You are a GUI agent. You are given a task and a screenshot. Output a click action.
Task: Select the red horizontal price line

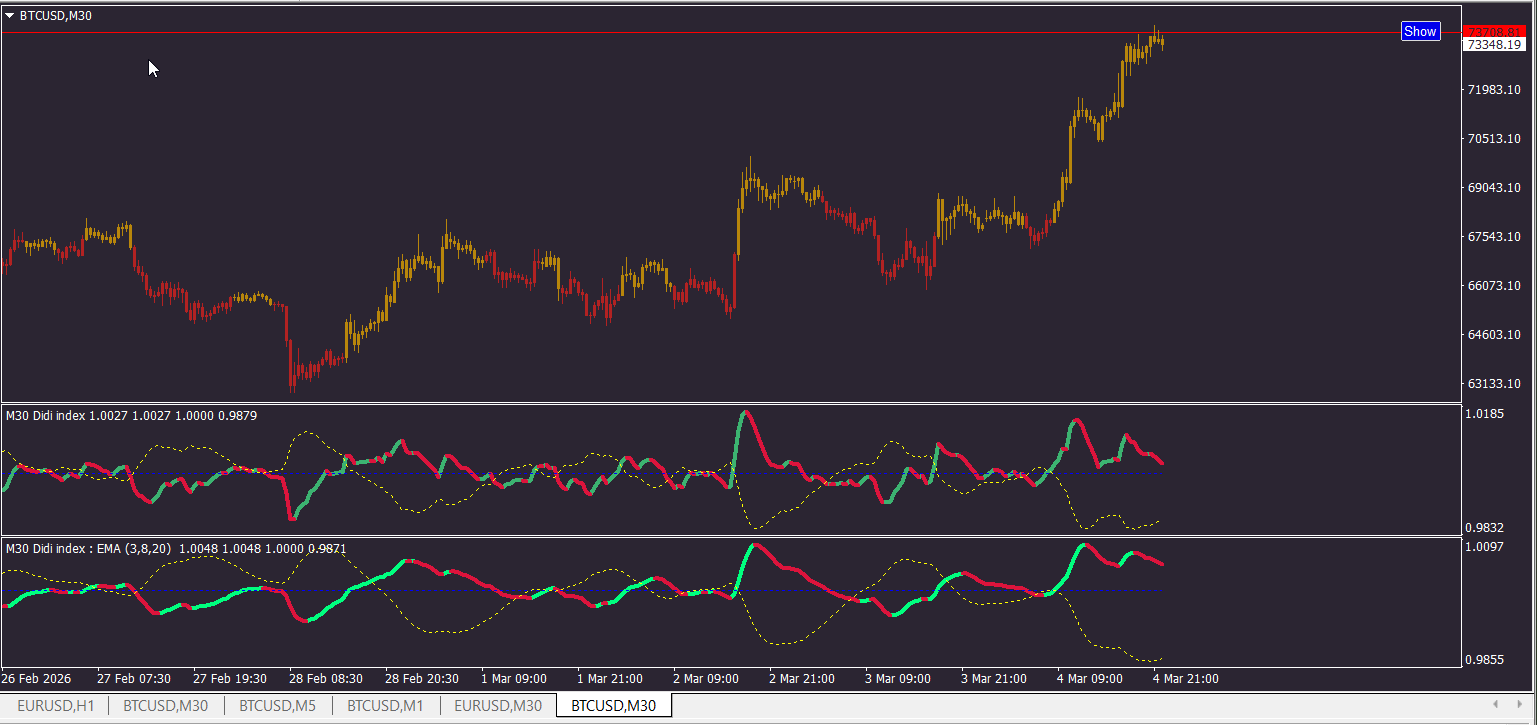click(700, 33)
